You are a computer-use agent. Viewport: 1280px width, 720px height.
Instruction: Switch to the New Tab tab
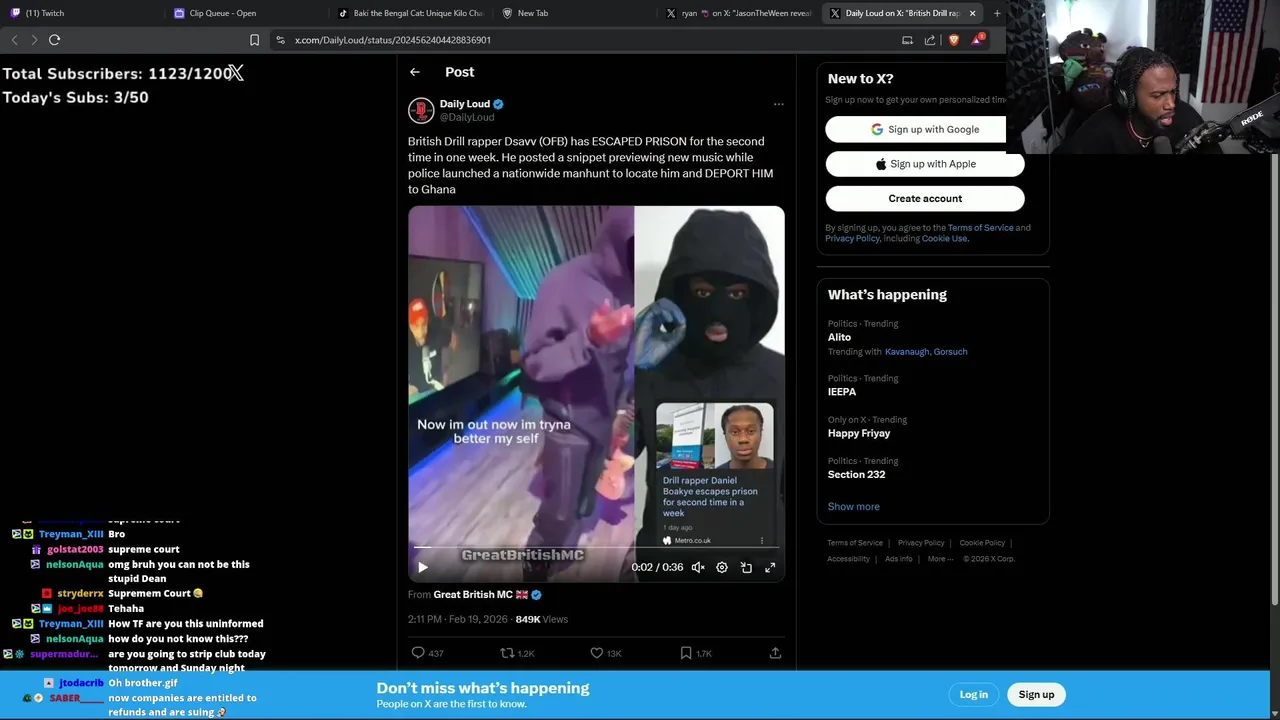[575, 13]
